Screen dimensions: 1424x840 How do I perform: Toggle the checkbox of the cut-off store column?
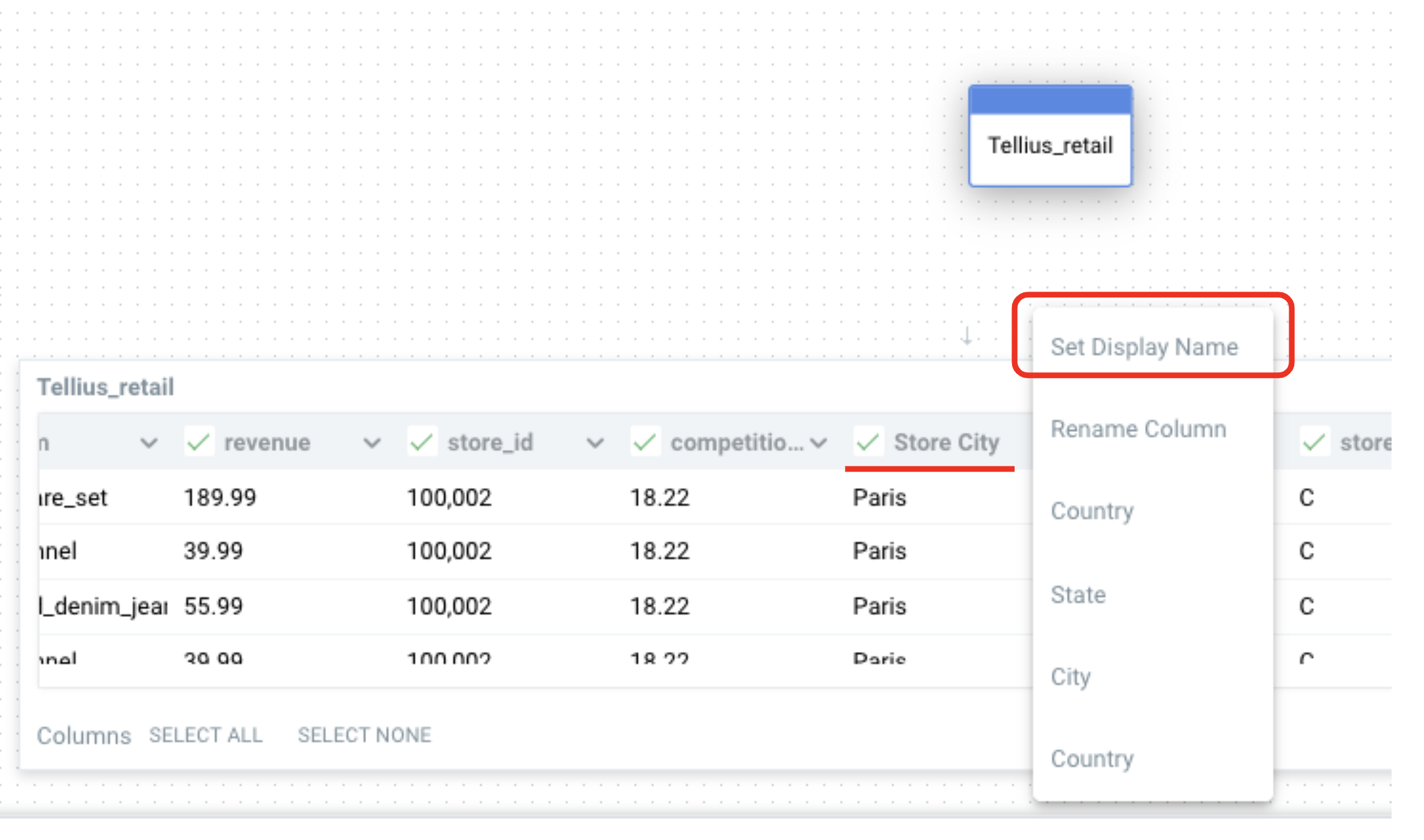tap(1315, 442)
